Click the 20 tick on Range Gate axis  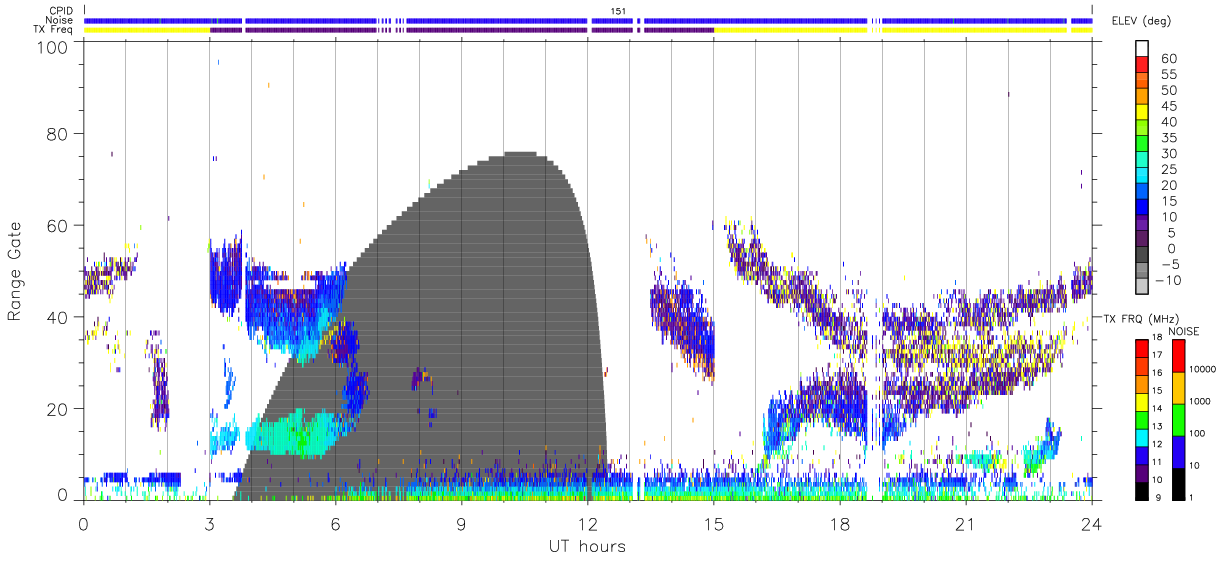[59, 409]
